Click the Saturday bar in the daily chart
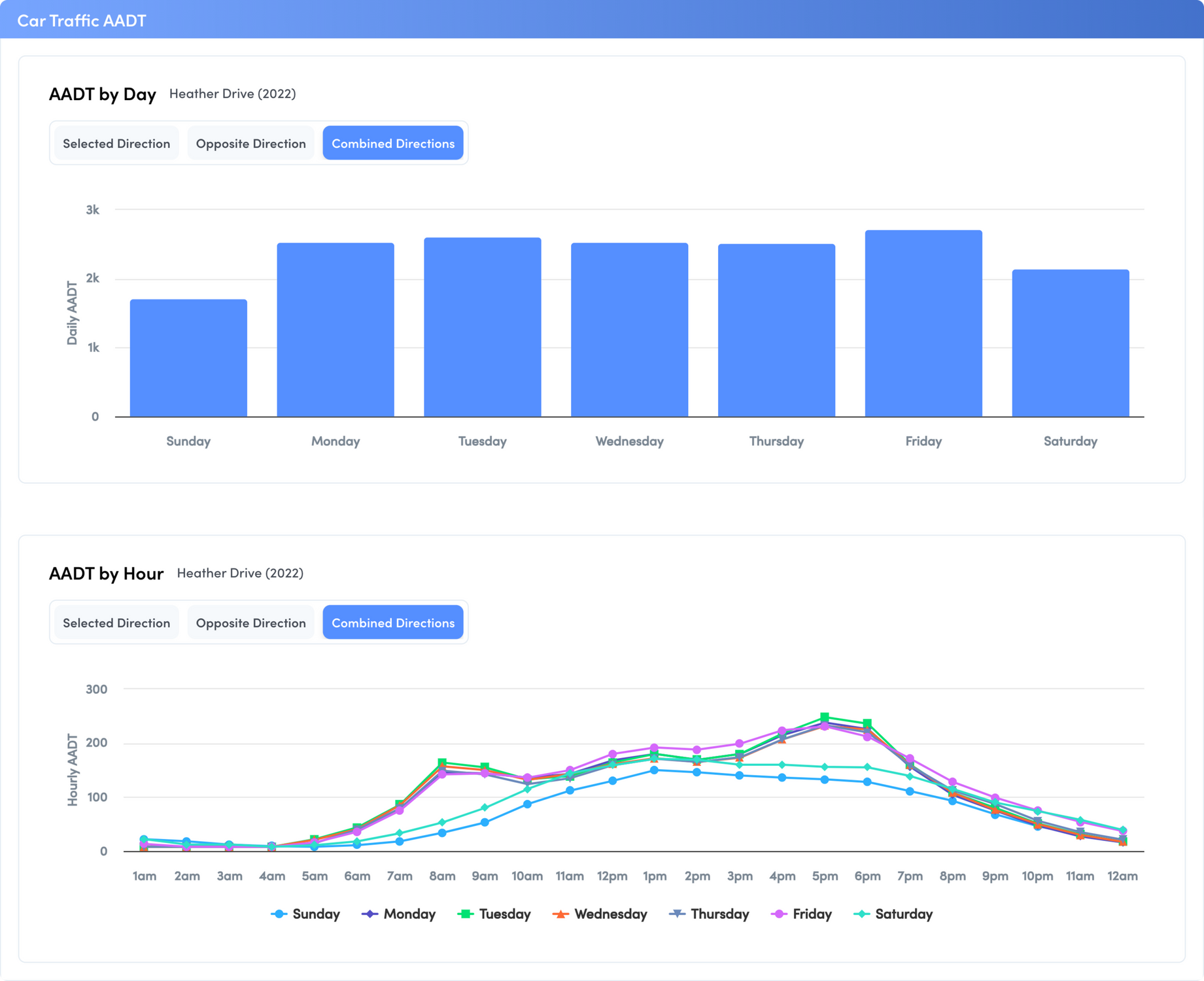The image size is (1204, 981). tap(1071, 343)
